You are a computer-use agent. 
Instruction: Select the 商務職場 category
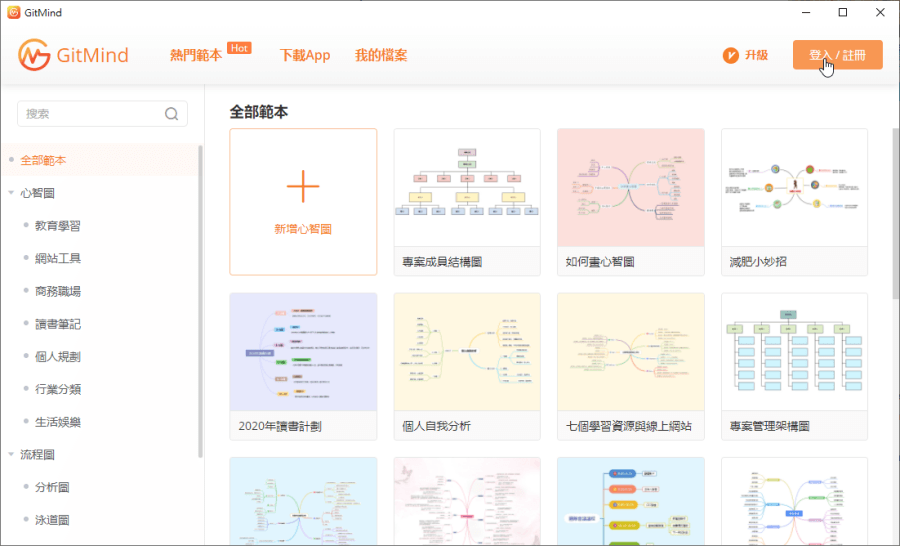(57, 291)
